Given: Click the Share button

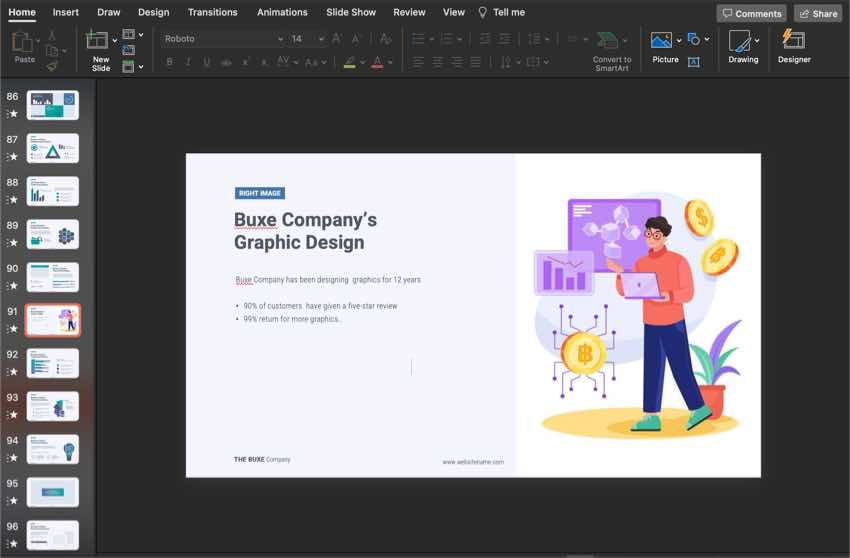Looking at the screenshot, I should pos(818,14).
